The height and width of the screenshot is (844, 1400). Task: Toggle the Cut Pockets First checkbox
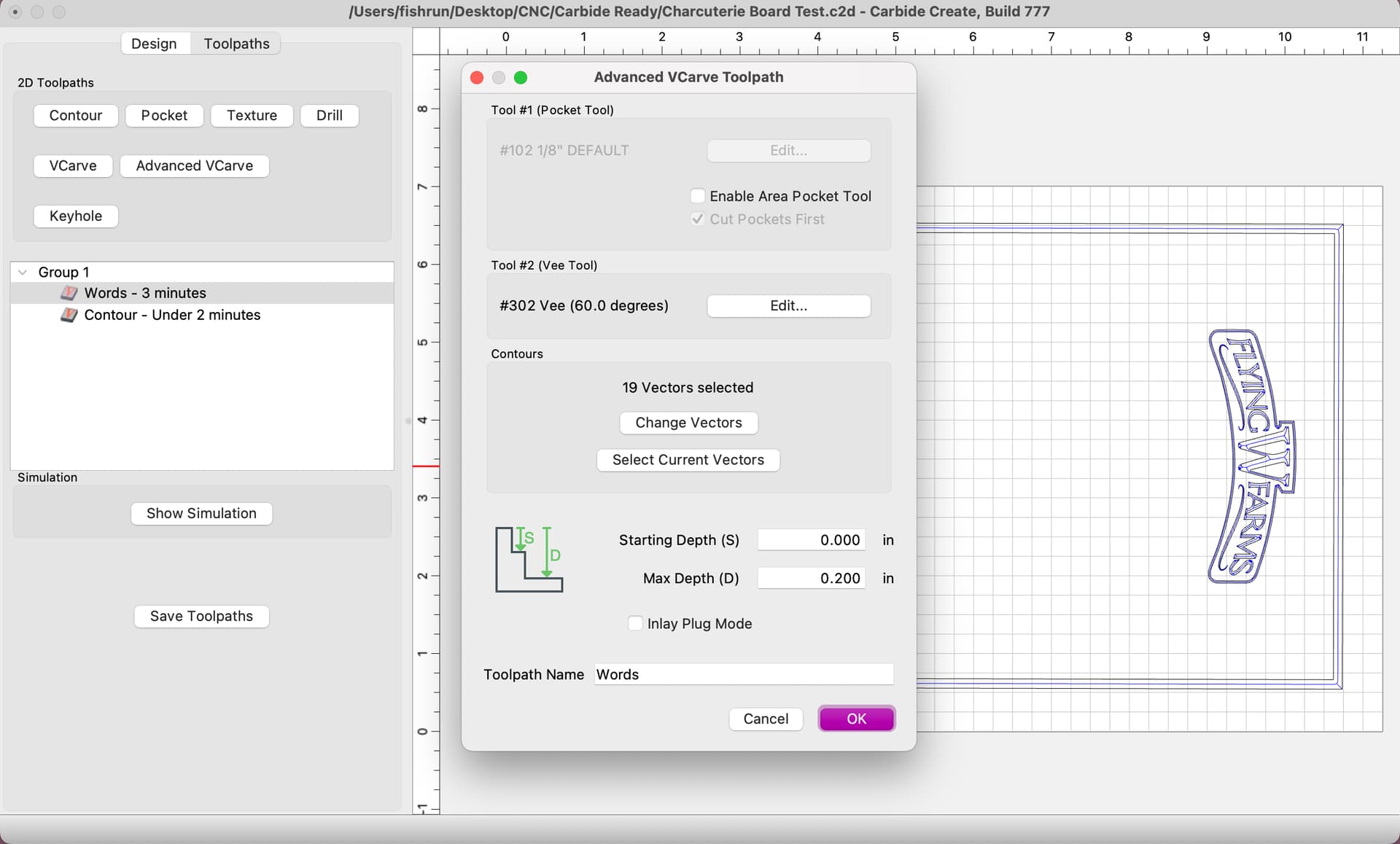pyautogui.click(x=698, y=219)
